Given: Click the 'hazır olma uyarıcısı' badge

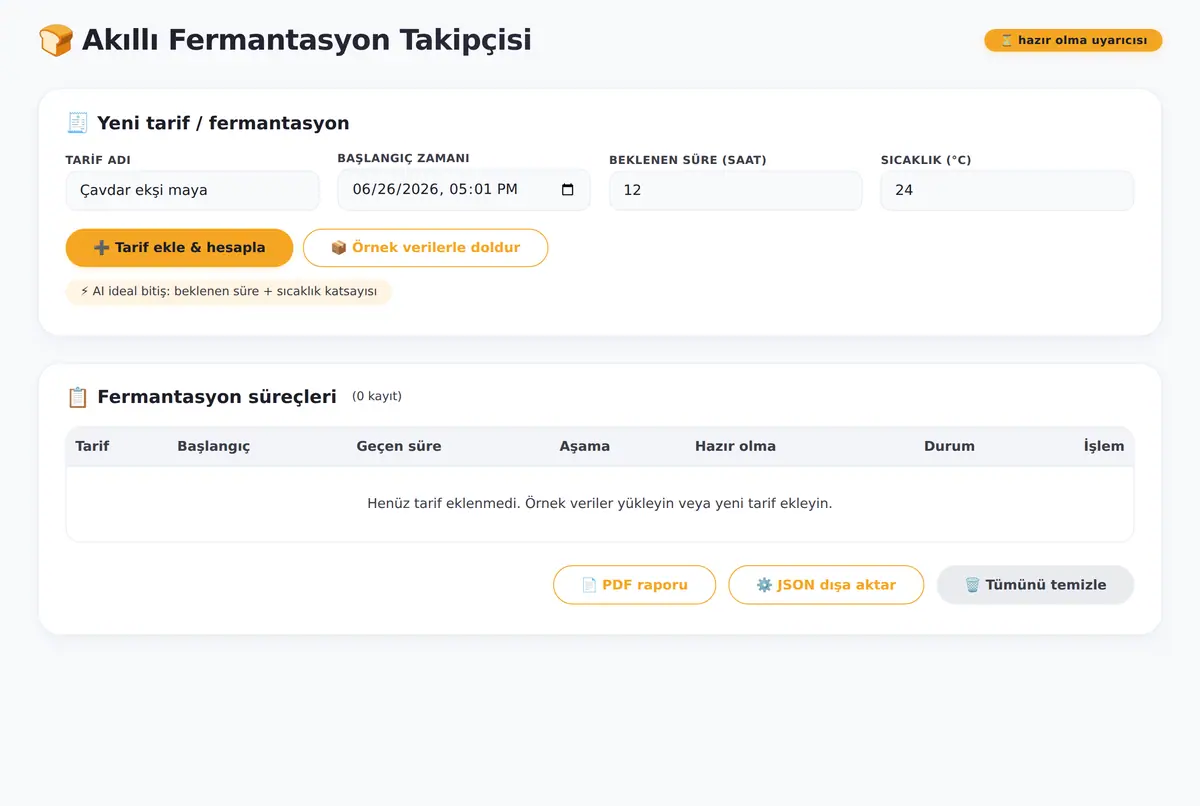Looking at the screenshot, I should (1073, 40).
